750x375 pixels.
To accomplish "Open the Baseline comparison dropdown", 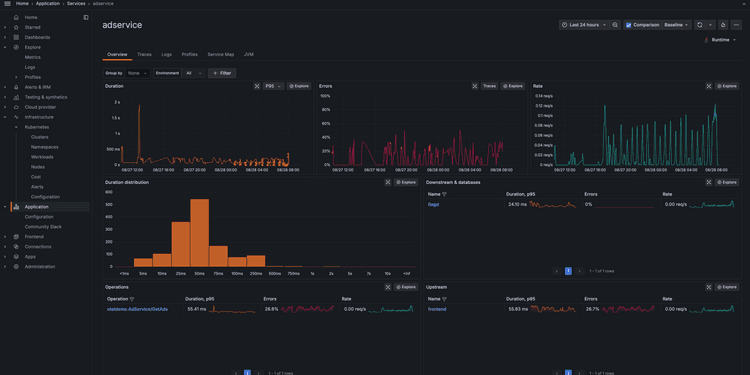I will coord(676,25).
